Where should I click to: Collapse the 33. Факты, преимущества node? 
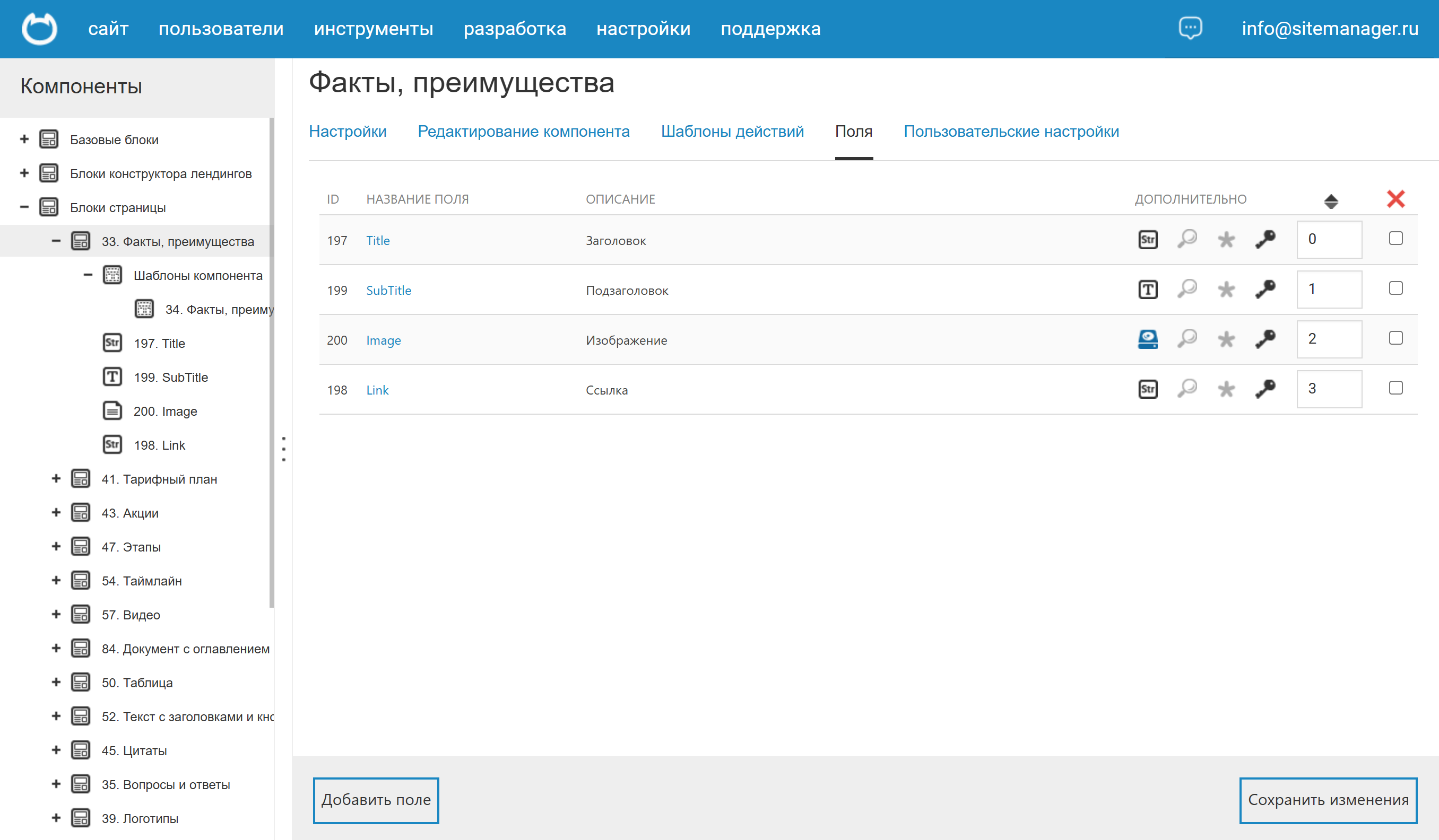point(56,241)
